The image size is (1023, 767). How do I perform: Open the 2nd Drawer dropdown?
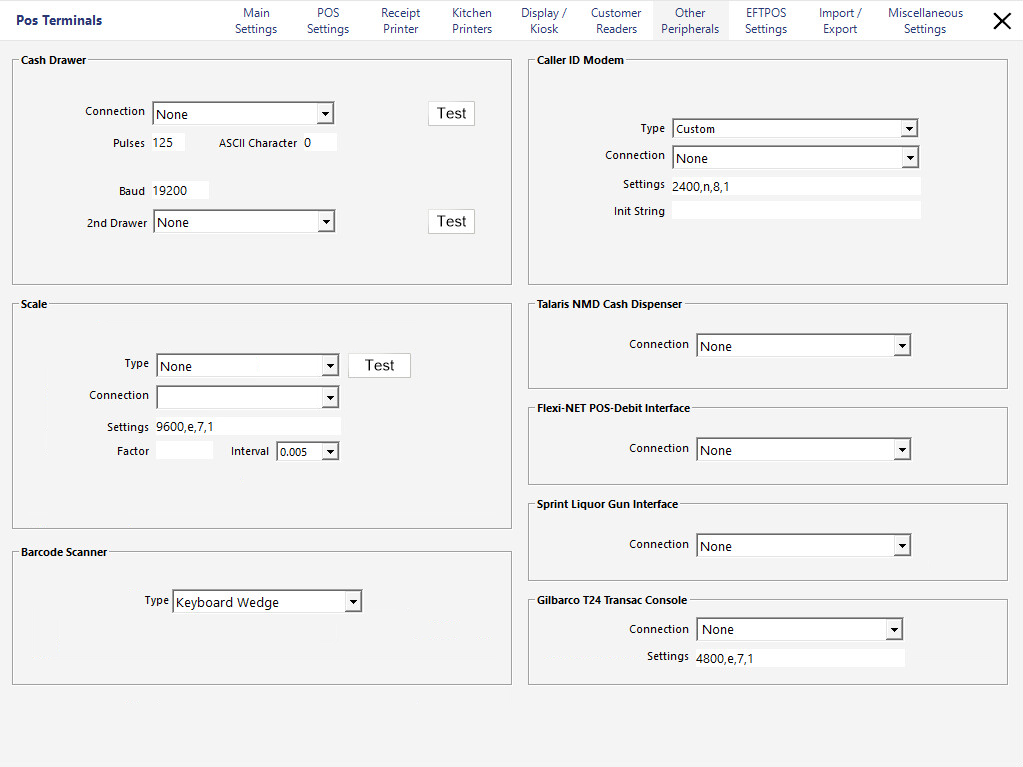click(327, 222)
